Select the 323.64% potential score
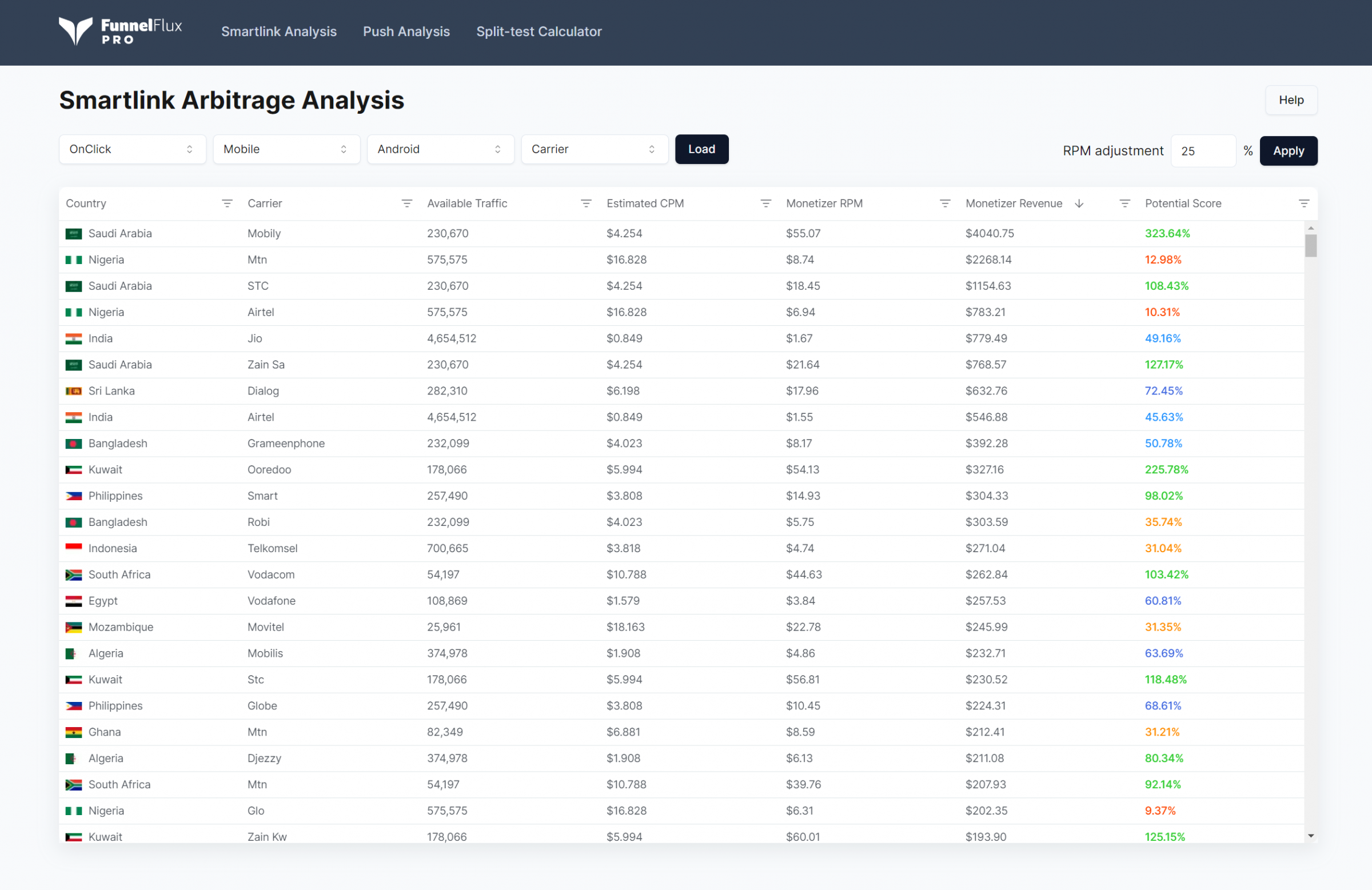The height and width of the screenshot is (890, 1372). pos(1167,233)
